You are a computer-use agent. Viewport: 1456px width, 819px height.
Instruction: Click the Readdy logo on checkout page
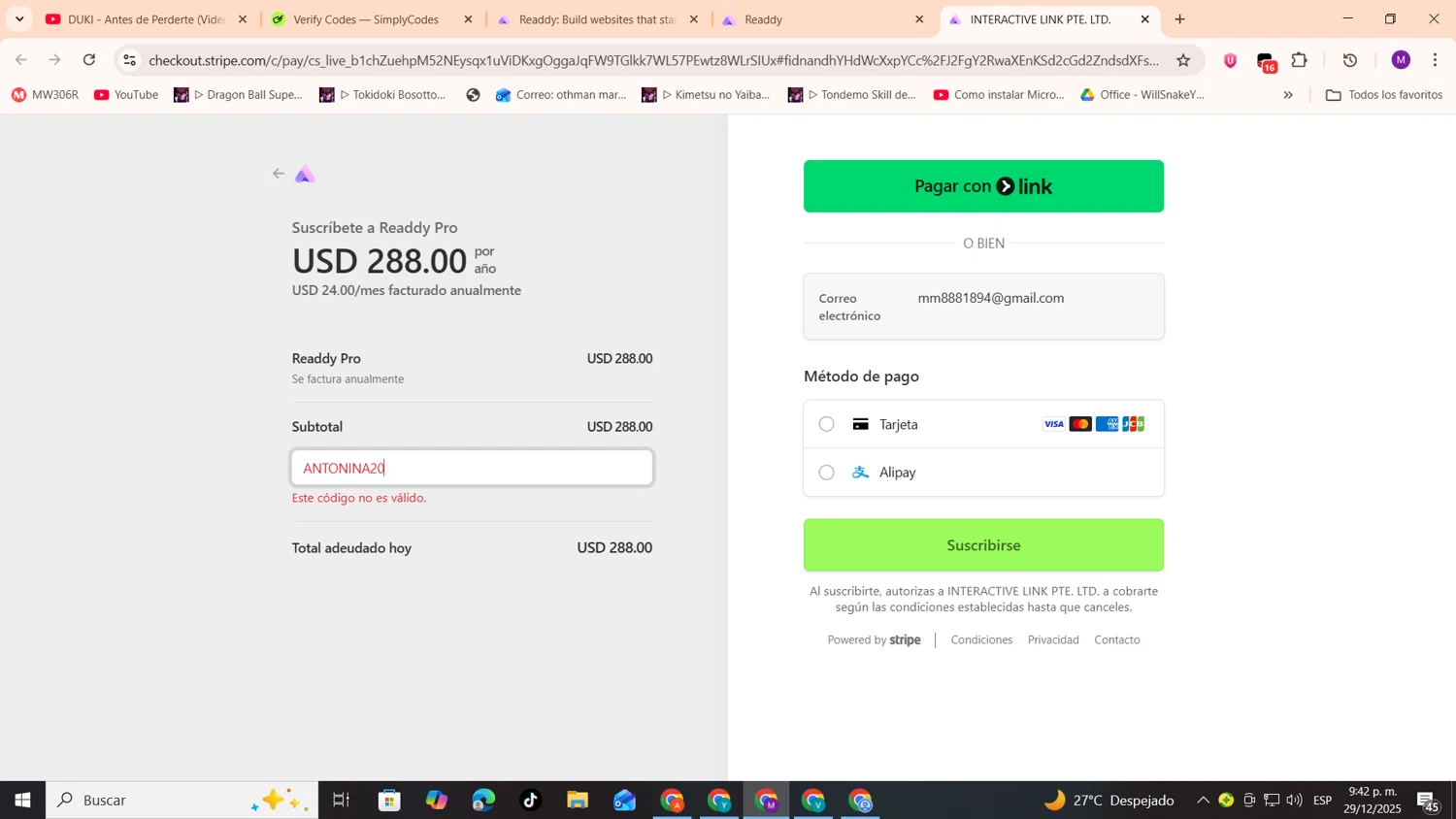(305, 174)
